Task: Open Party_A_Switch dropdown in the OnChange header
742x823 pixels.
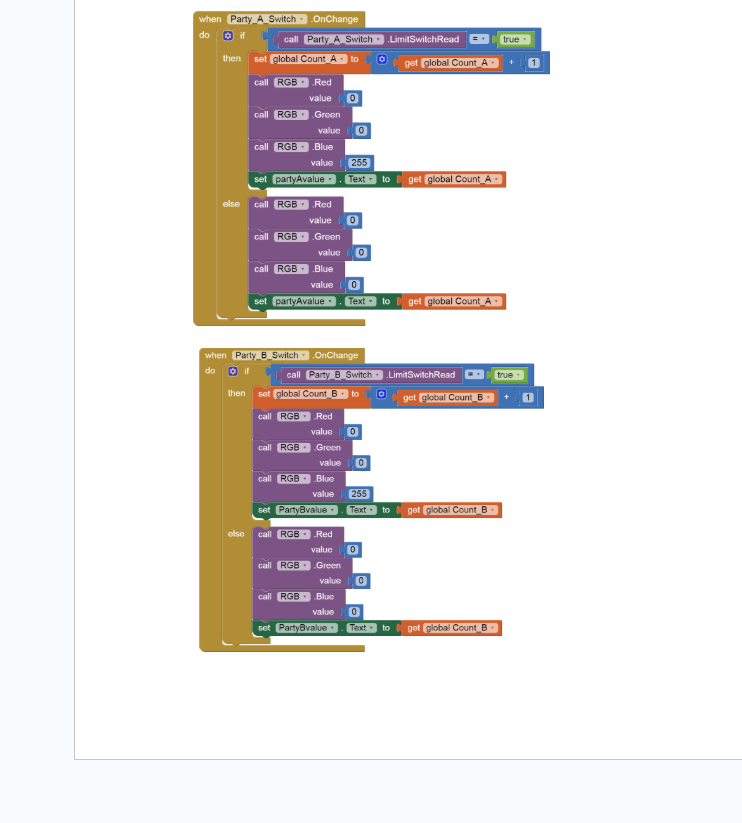Action: (x=267, y=19)
